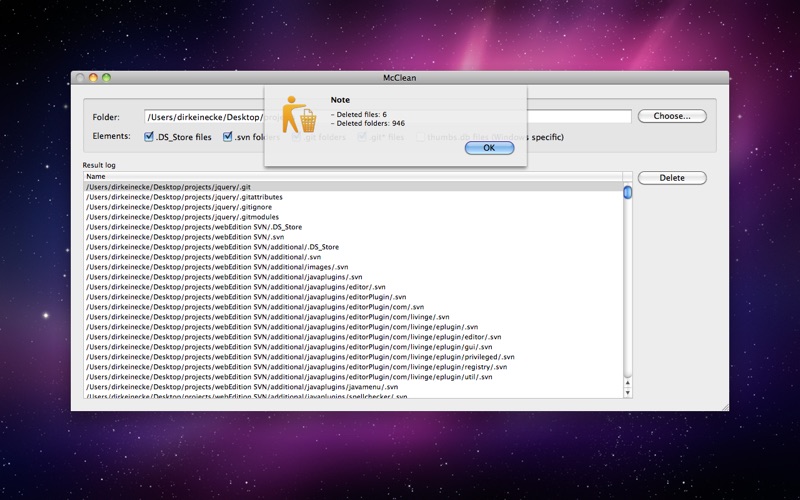This screenshot has width=800, height=500.
Task: Toggle the .DS_Store files checkbox
Action: tap(149, 137)
